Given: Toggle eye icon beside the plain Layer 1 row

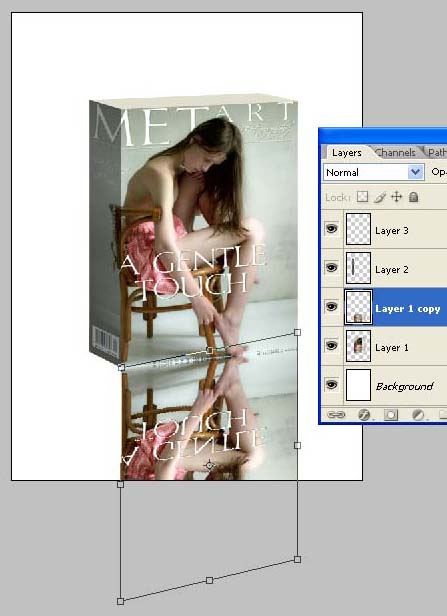Looking at the screenshot, I should [x=332, y=346].
